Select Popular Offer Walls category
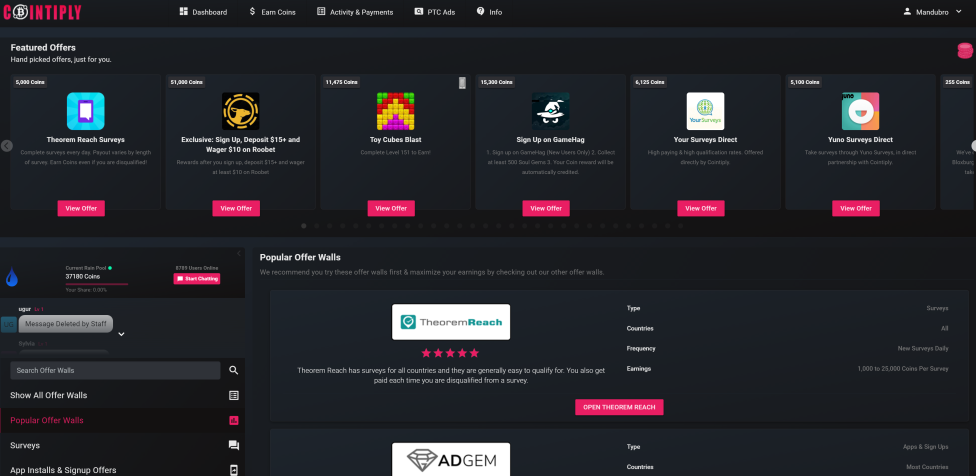The image size is (976, 476). point(122,421)
